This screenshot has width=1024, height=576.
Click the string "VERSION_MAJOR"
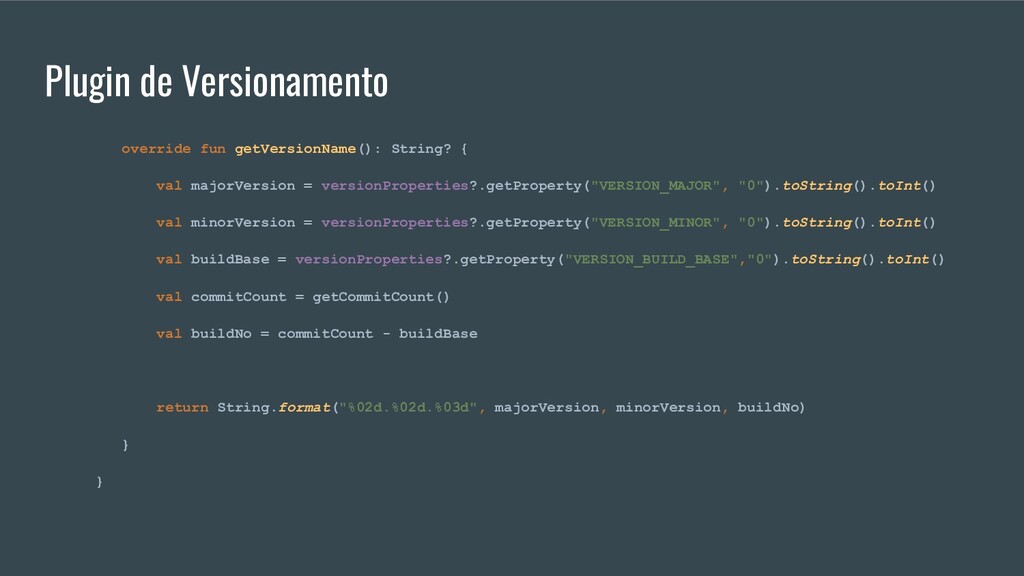[x=655, y=186]
